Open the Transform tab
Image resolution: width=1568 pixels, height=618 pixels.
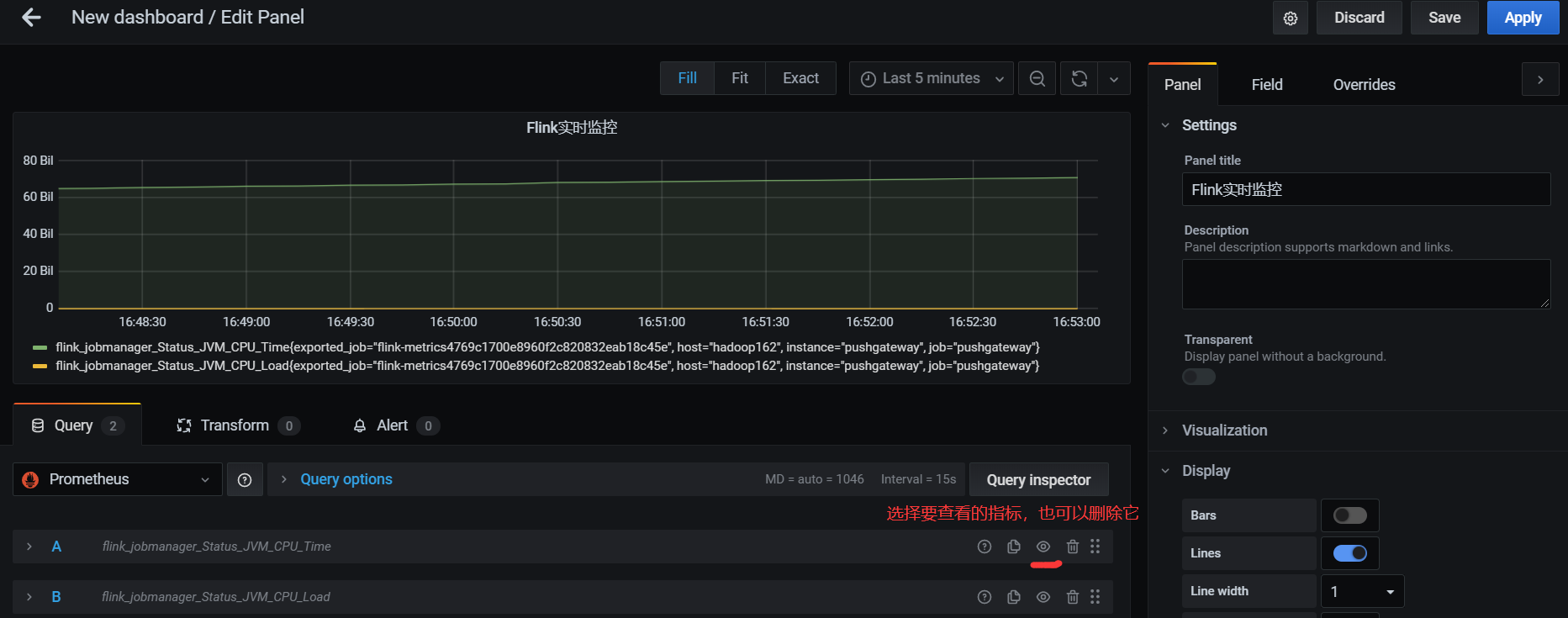(x=238, y=425)
